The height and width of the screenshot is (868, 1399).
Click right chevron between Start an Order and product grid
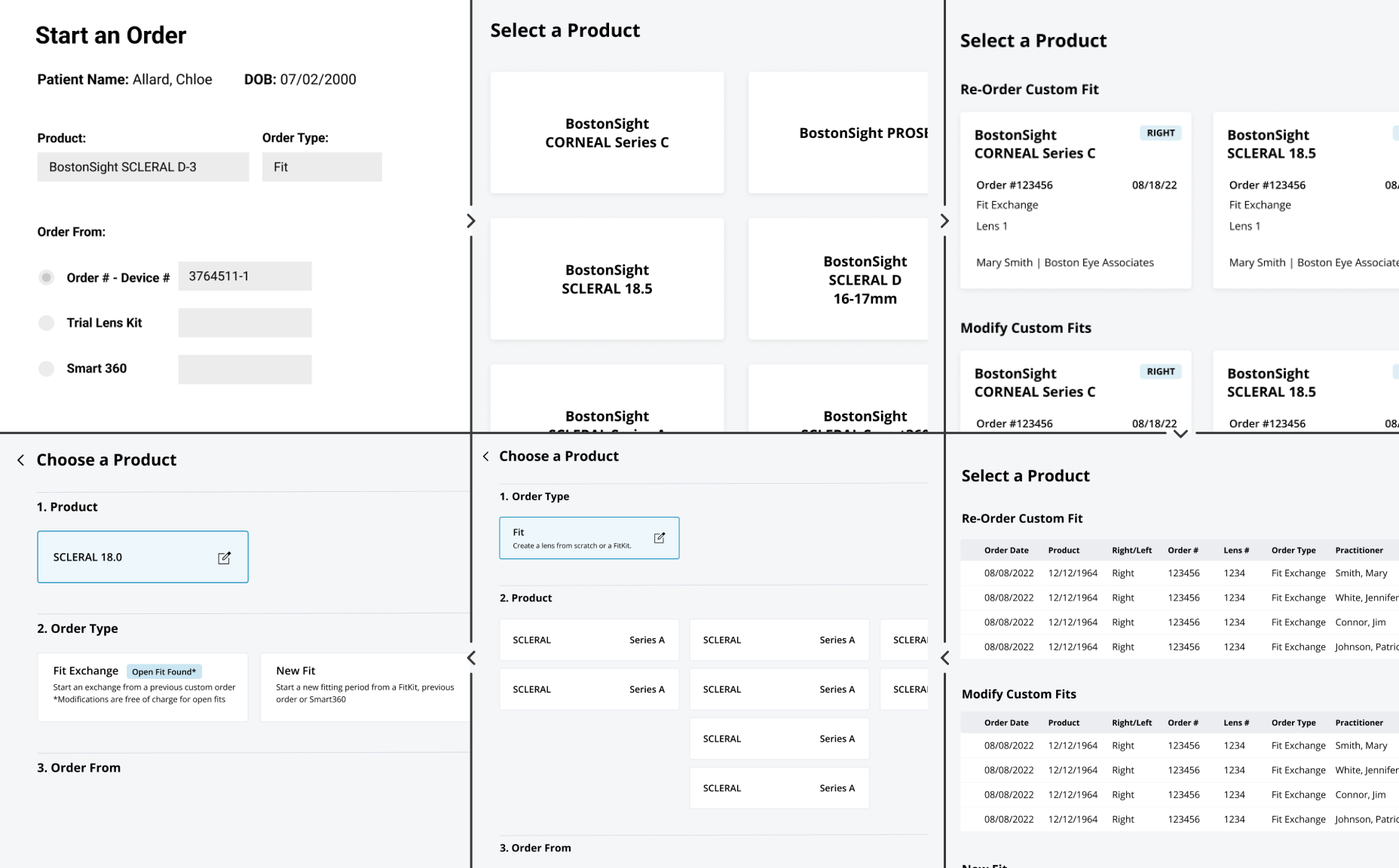tap(471, 221)
